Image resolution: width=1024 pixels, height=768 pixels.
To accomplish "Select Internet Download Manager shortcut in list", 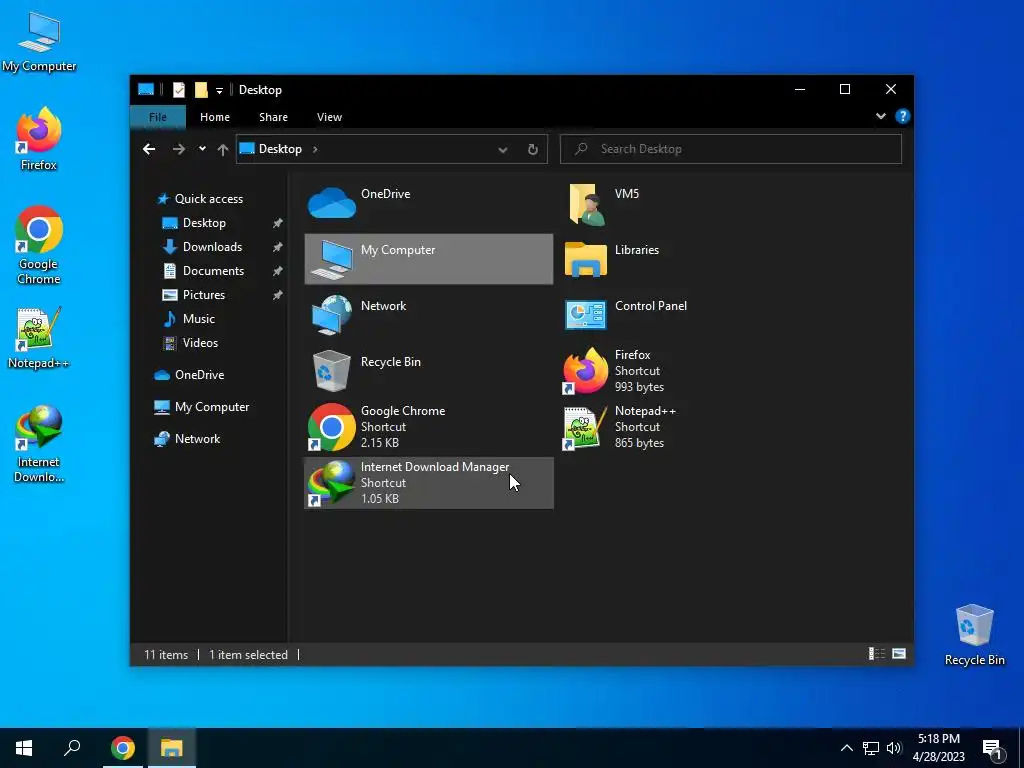I will (x=428, y=483).
